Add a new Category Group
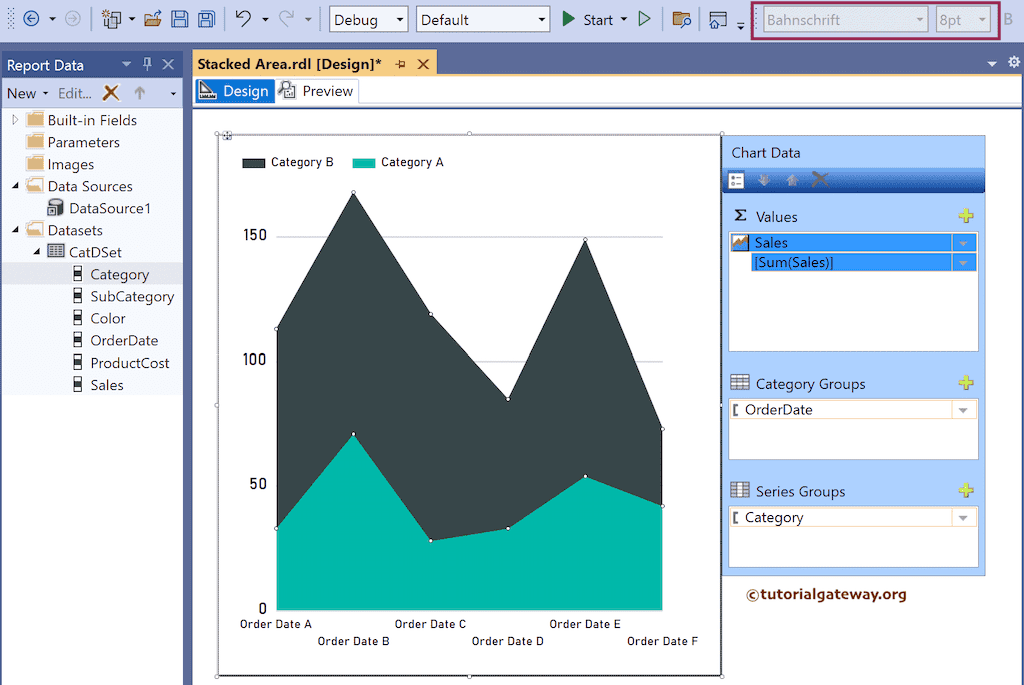Viewport: 1024px width, 685px height. click(x=965, y=383)
